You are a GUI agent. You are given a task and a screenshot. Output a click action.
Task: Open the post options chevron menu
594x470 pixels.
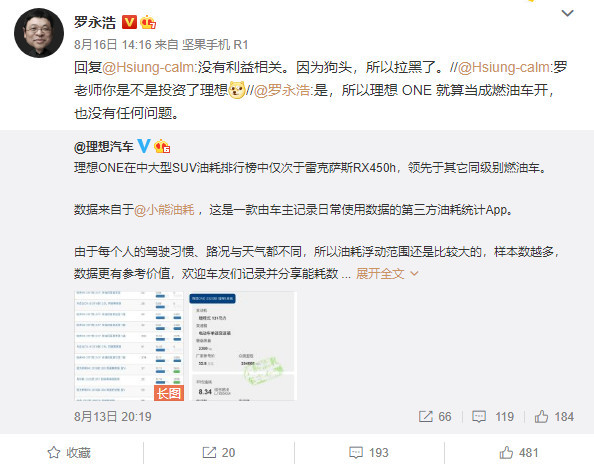pos(567,14)
